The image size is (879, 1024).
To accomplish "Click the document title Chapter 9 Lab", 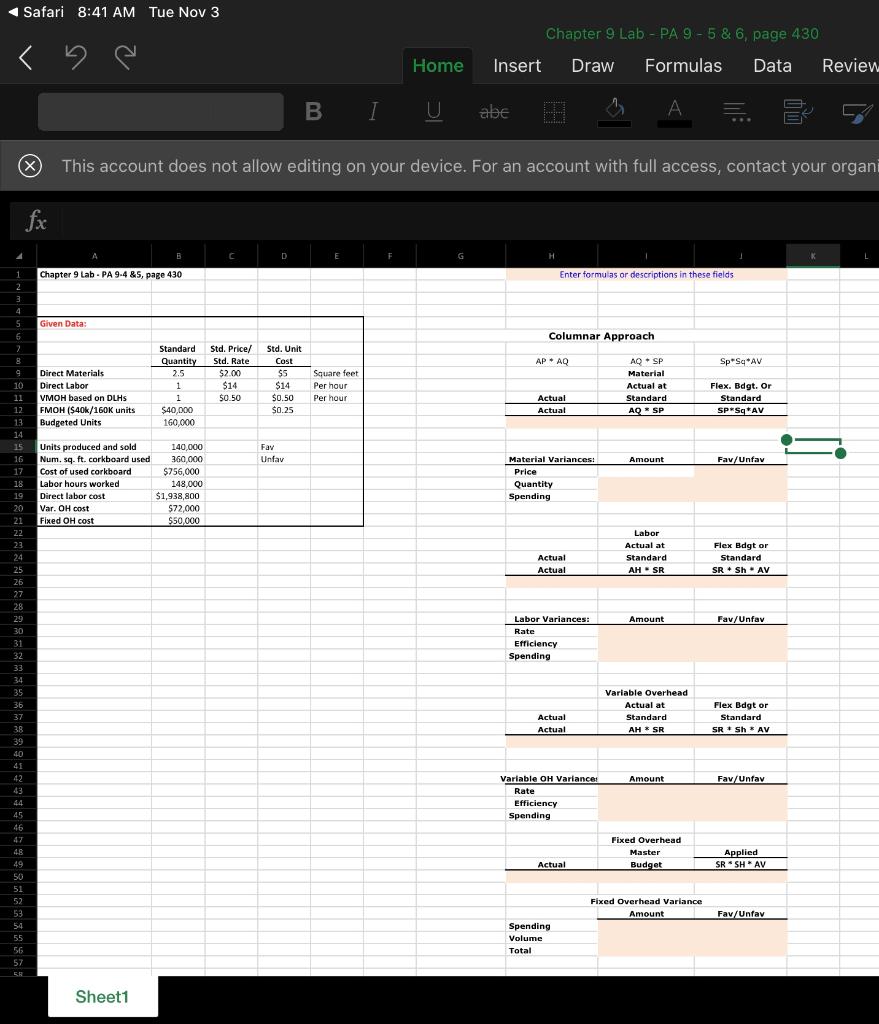I will (x=682, y=33).
